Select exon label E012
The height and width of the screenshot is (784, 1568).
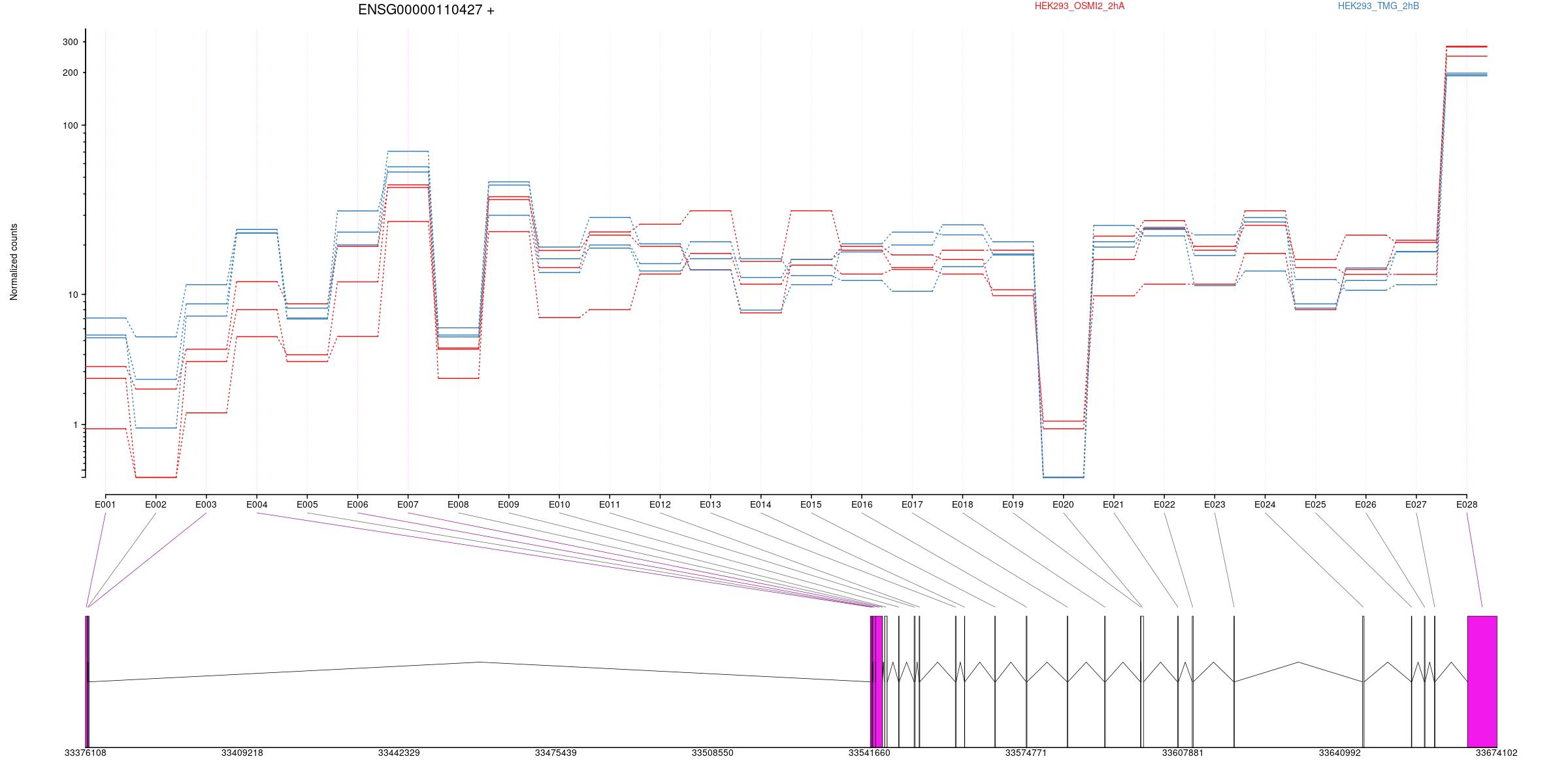[660, 504]
